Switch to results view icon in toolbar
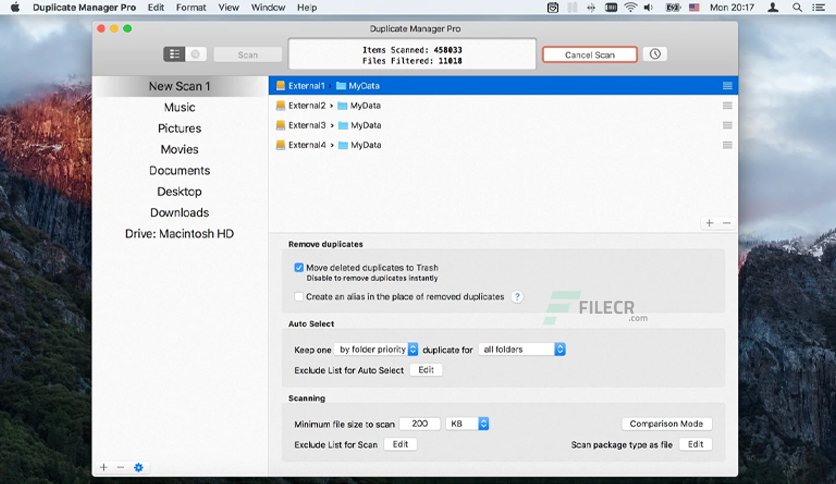 point(196,54)
